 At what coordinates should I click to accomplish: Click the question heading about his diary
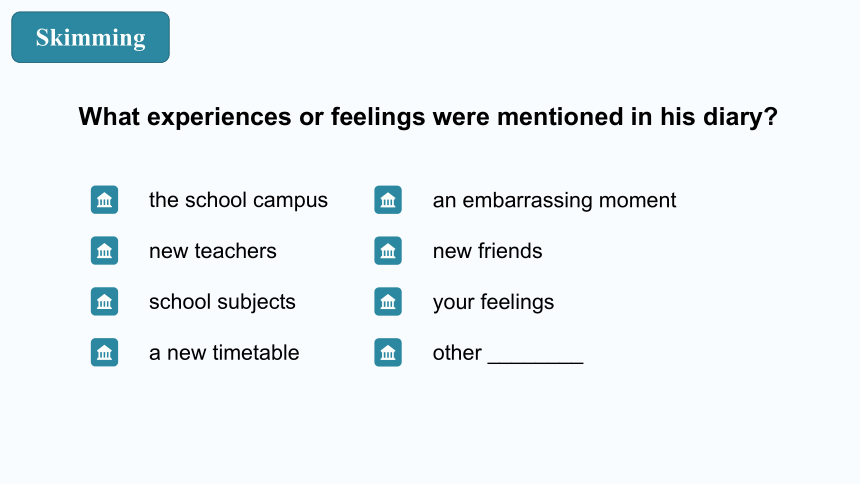click(x=428, y=117)
